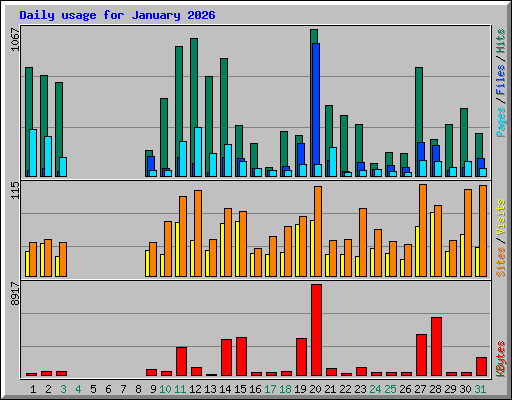Viewport: 512px width, 400px height.
Task: Click the orange Visits bar for day 15
Action: [x=243, y=244]
